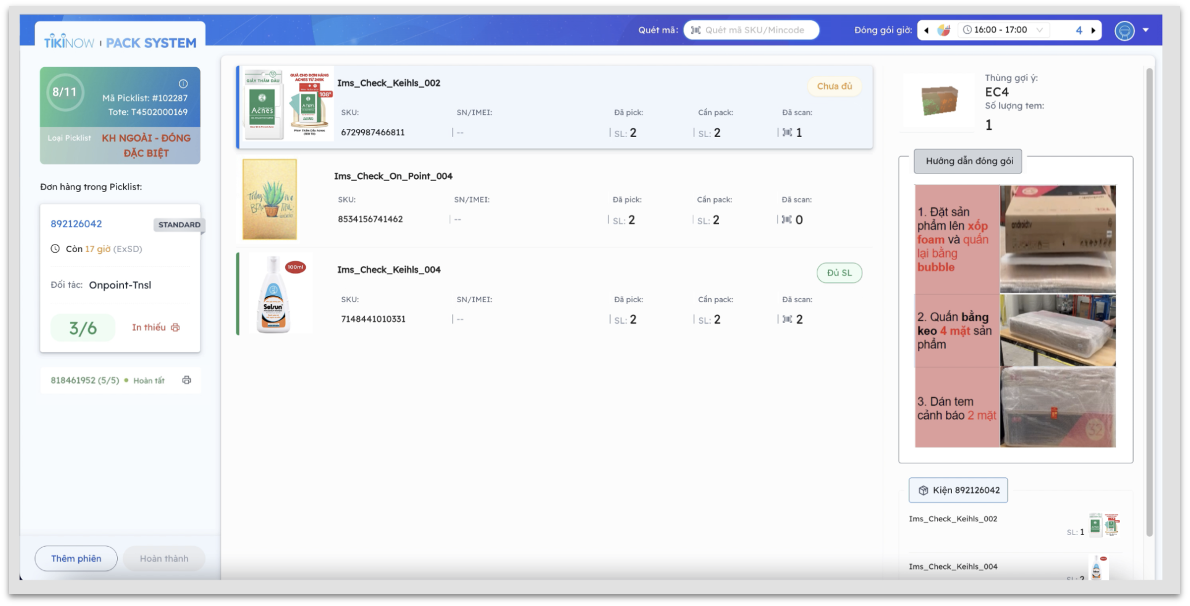This screenshot has height=606, width=1190.
Task: Click the barcode scan icon in search field
Action: coord(695,30)
